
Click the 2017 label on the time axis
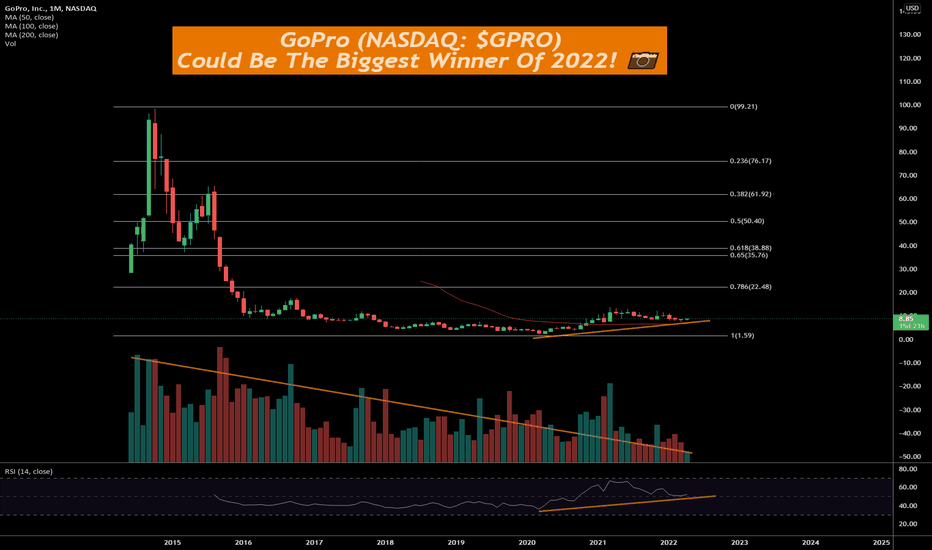[314, 542]
